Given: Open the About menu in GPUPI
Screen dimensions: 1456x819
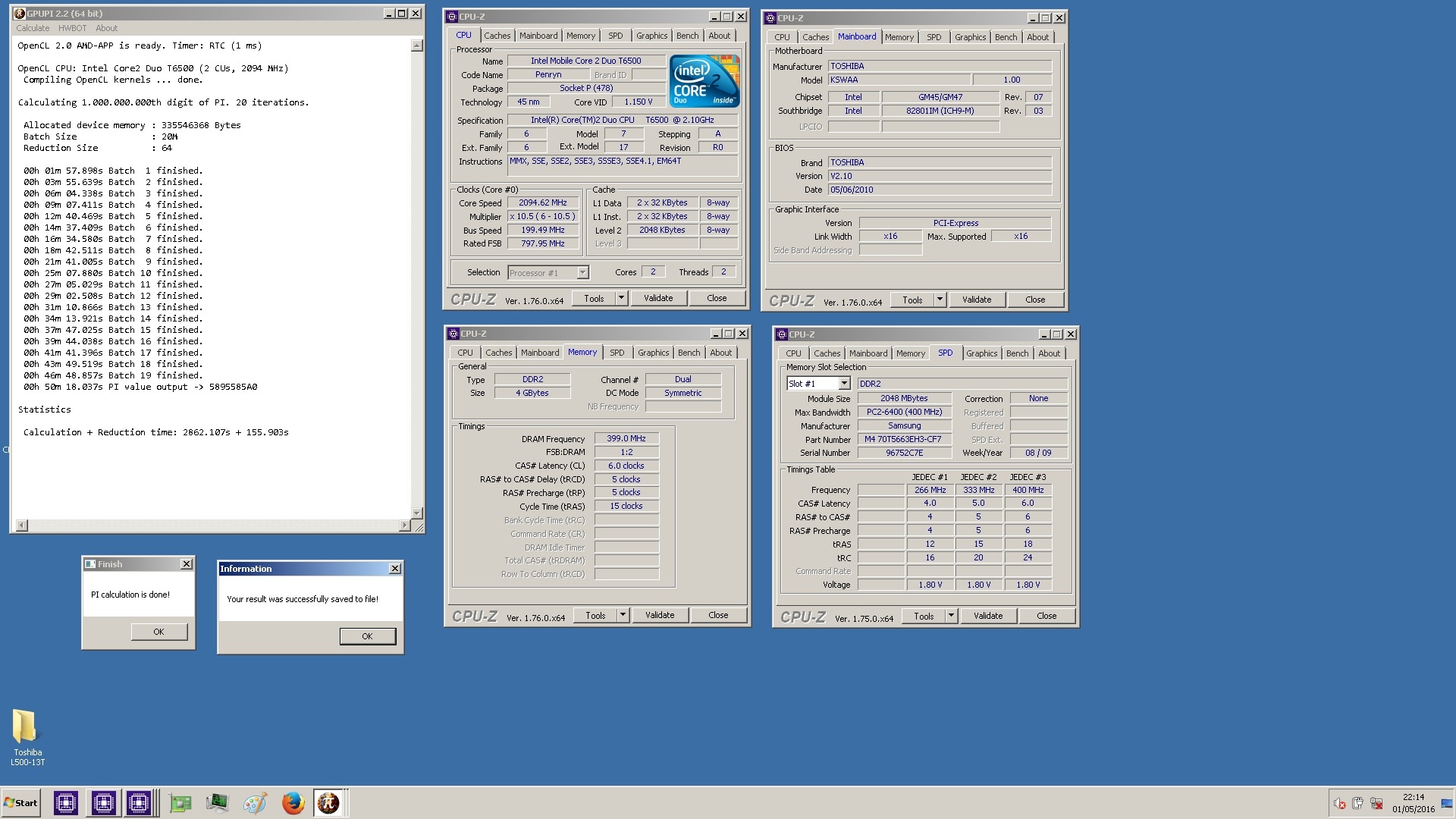Looking at the screenshot, I should [x=106, y=28].
